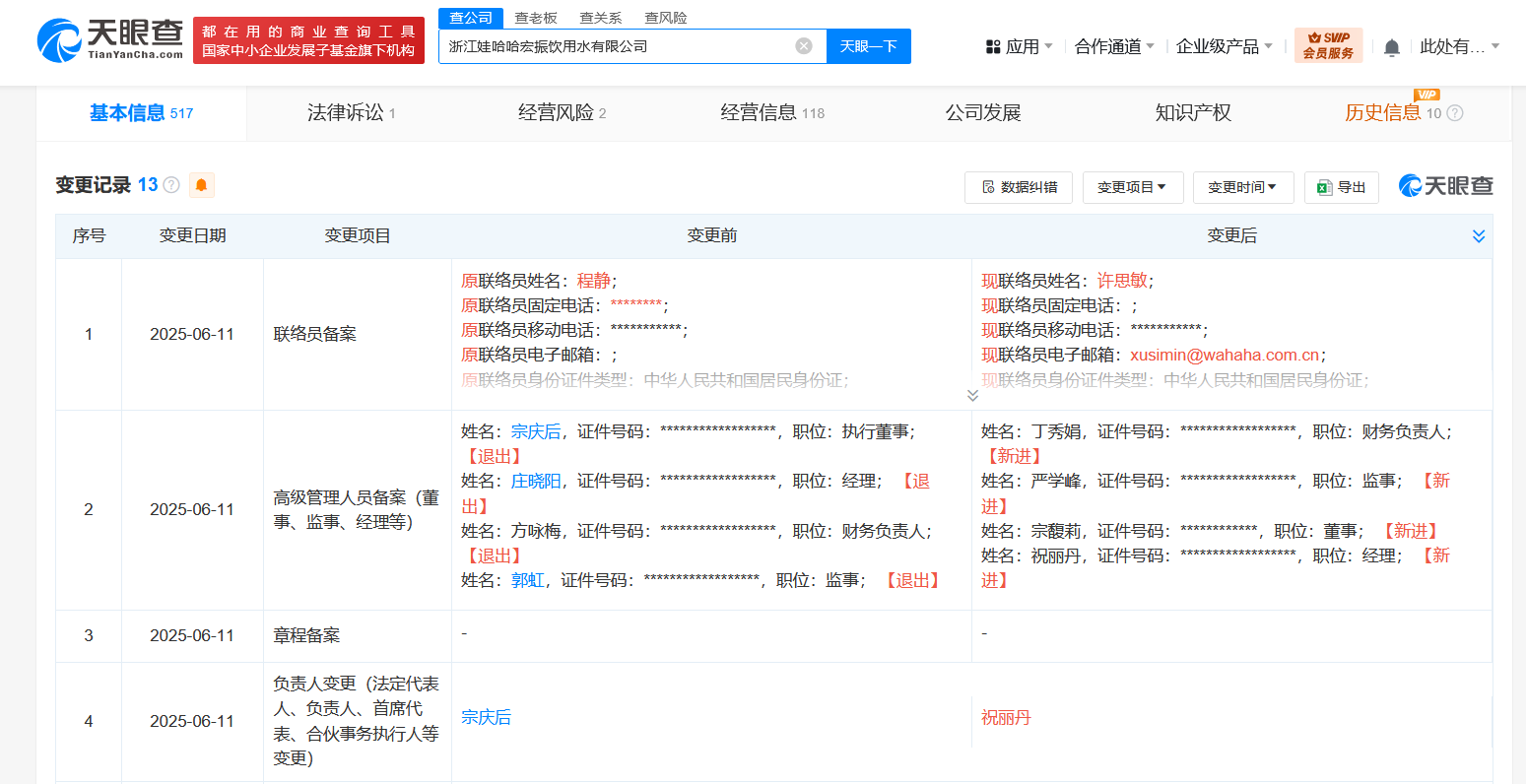Select the 经营信息 tab

(772, 113)
